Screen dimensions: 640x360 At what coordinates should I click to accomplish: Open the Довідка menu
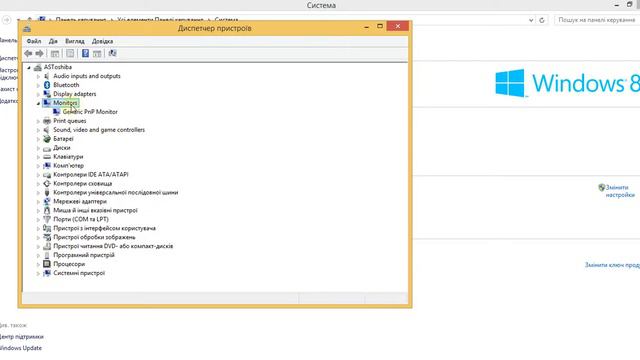[102, 41]
